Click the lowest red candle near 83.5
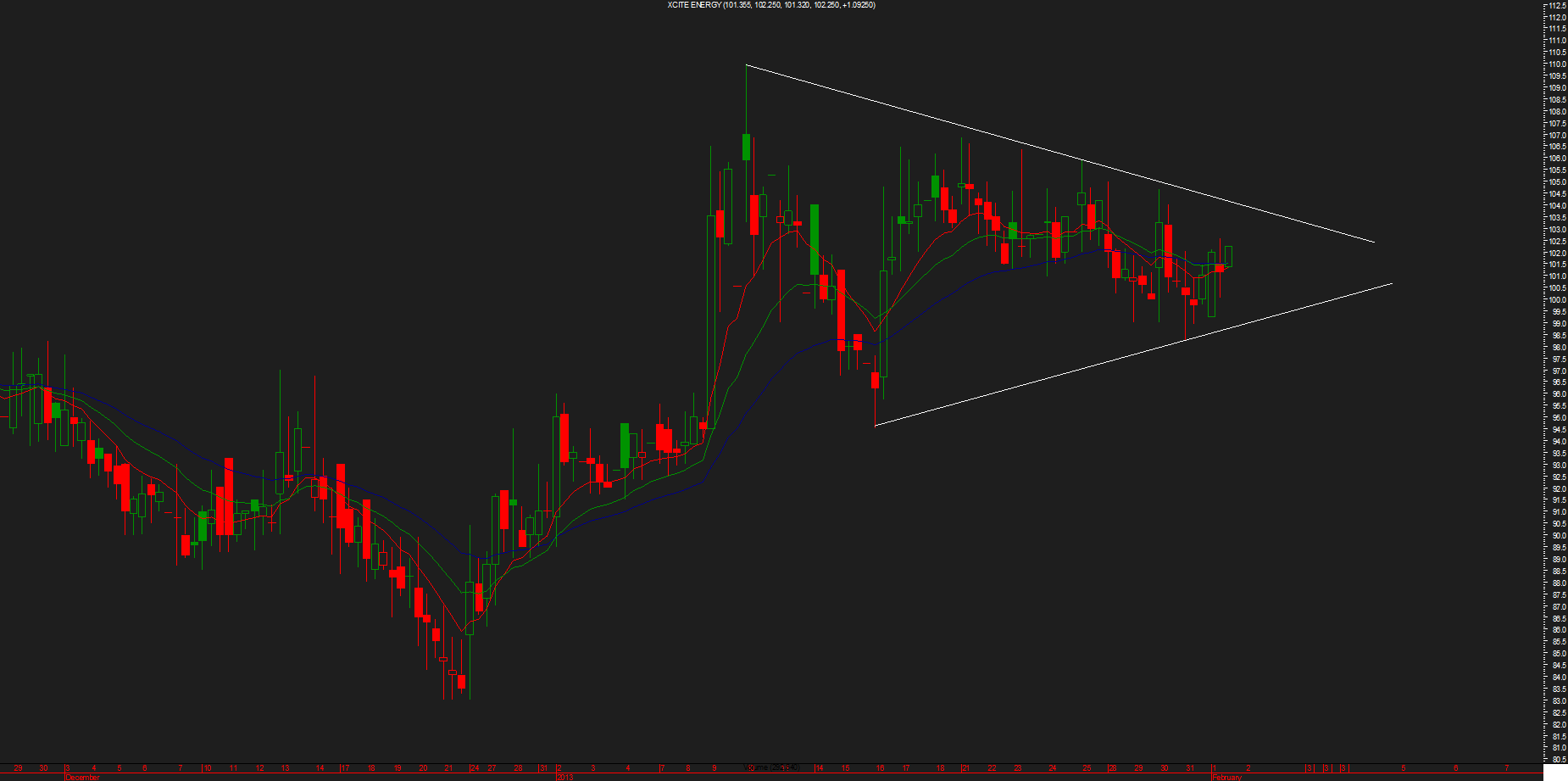 (461, 681)
